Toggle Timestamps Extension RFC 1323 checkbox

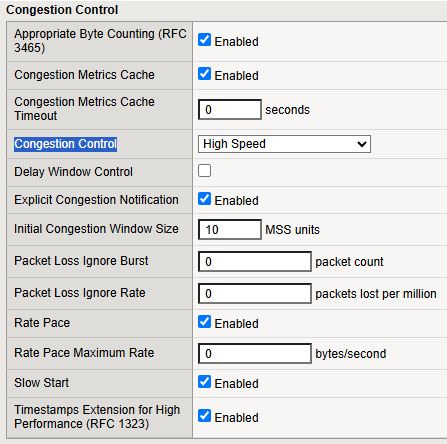pos(204,416)
